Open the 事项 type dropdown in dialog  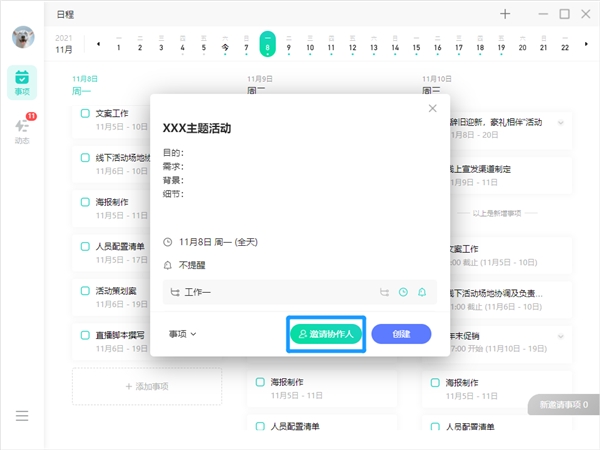point(183,334)
